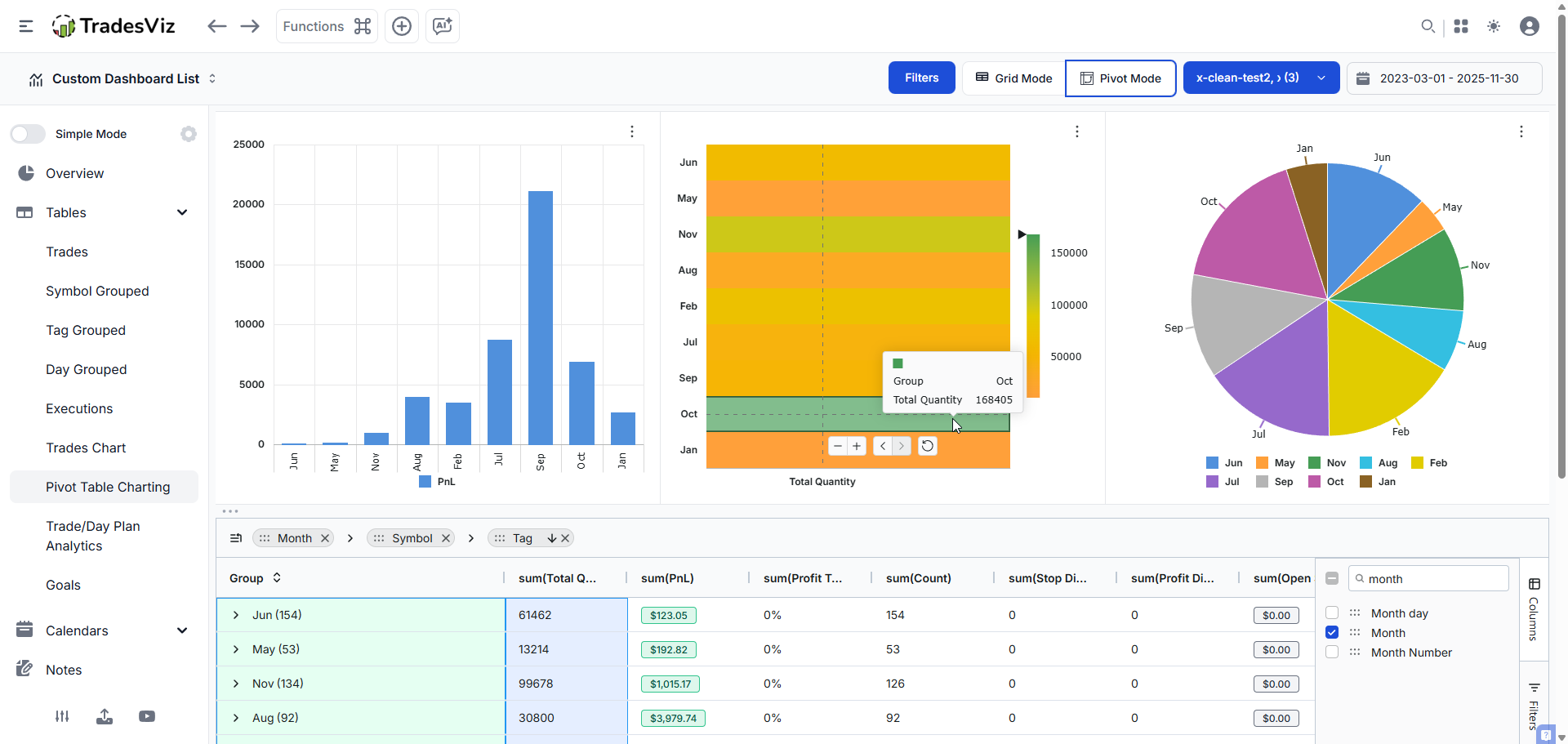Screen dimensions: 1568x744
Task: Expand the Calendars section chevron
Action: coord(182,630)
